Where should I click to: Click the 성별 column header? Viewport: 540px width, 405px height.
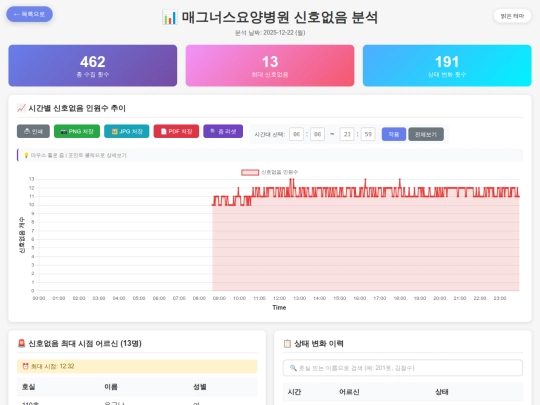pos(199,387)
